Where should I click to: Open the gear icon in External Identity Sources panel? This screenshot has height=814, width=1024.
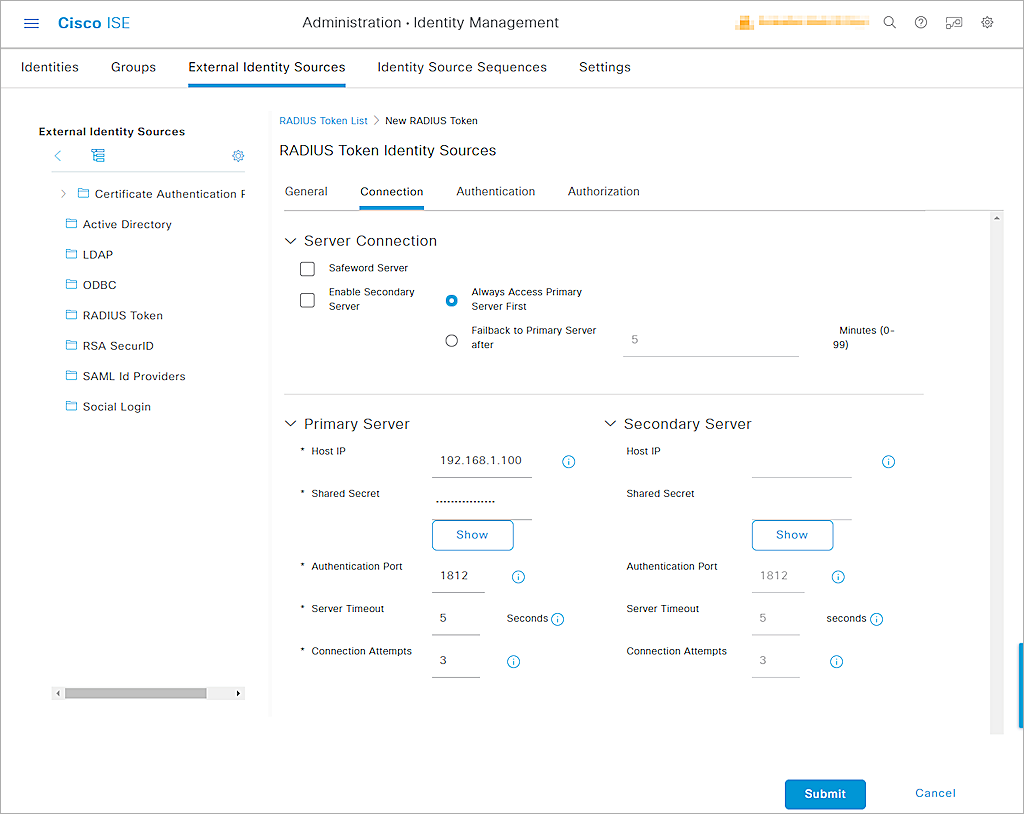click(x=238, y=156)
